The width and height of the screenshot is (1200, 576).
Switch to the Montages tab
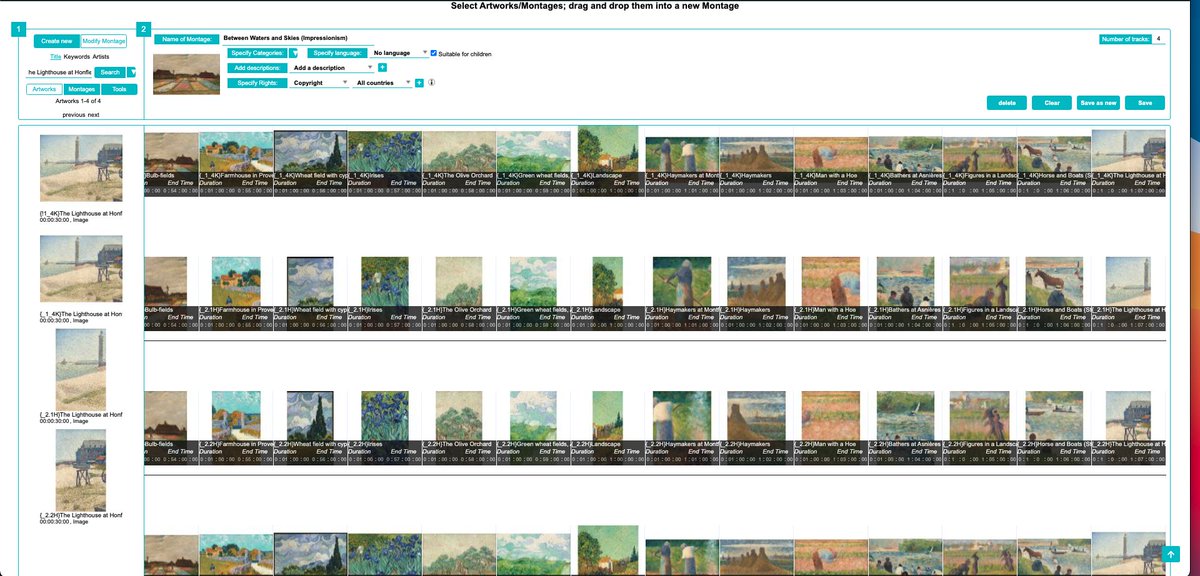[x=82, y=89]
